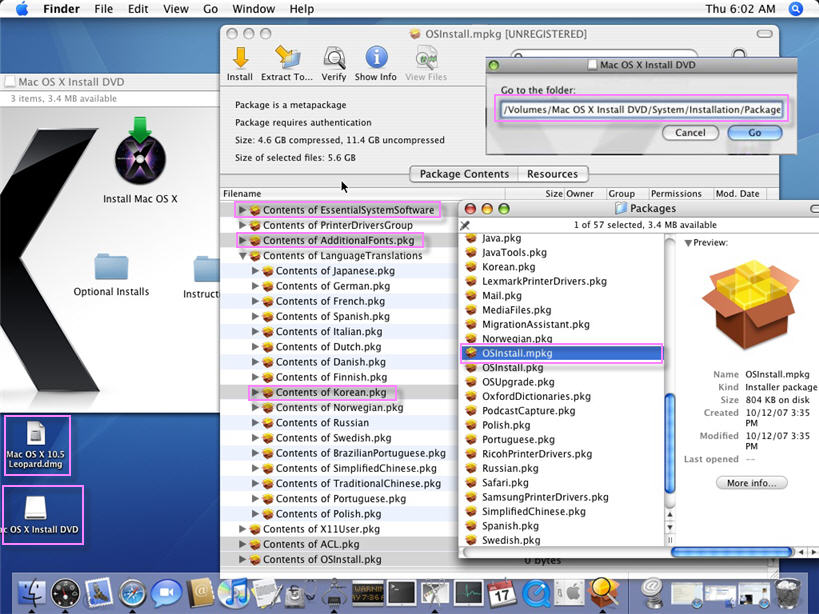Viewport: 819px width, 614px height.
Task: Select the Mac OS X Install DVD drive icon
Action: pos(36,515)
